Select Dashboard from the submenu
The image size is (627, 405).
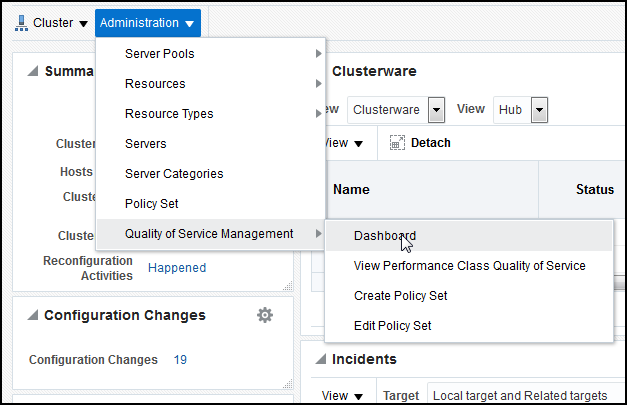(x=385, y=236)
